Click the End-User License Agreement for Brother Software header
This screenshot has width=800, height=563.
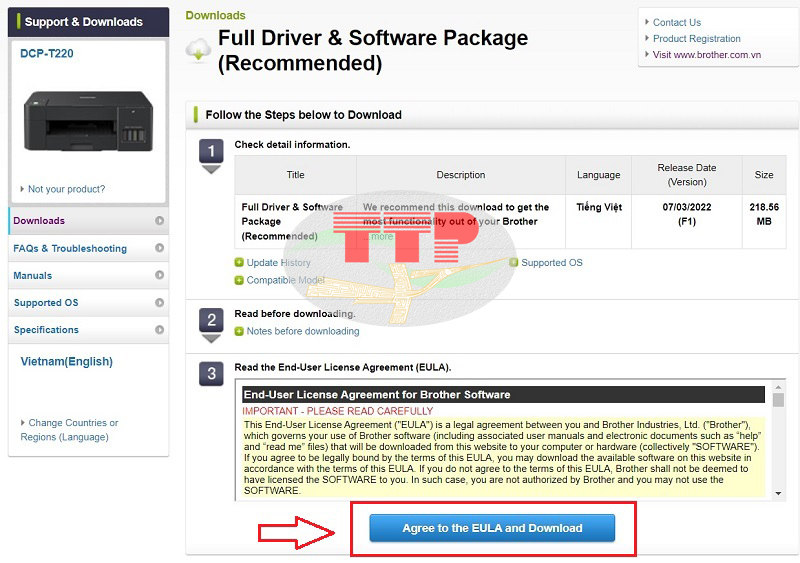click(x=504, y=395)
